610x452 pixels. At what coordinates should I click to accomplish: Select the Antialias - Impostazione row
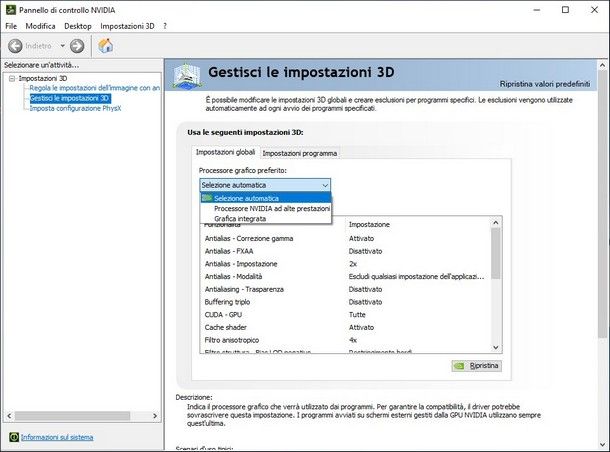point(345,264)
